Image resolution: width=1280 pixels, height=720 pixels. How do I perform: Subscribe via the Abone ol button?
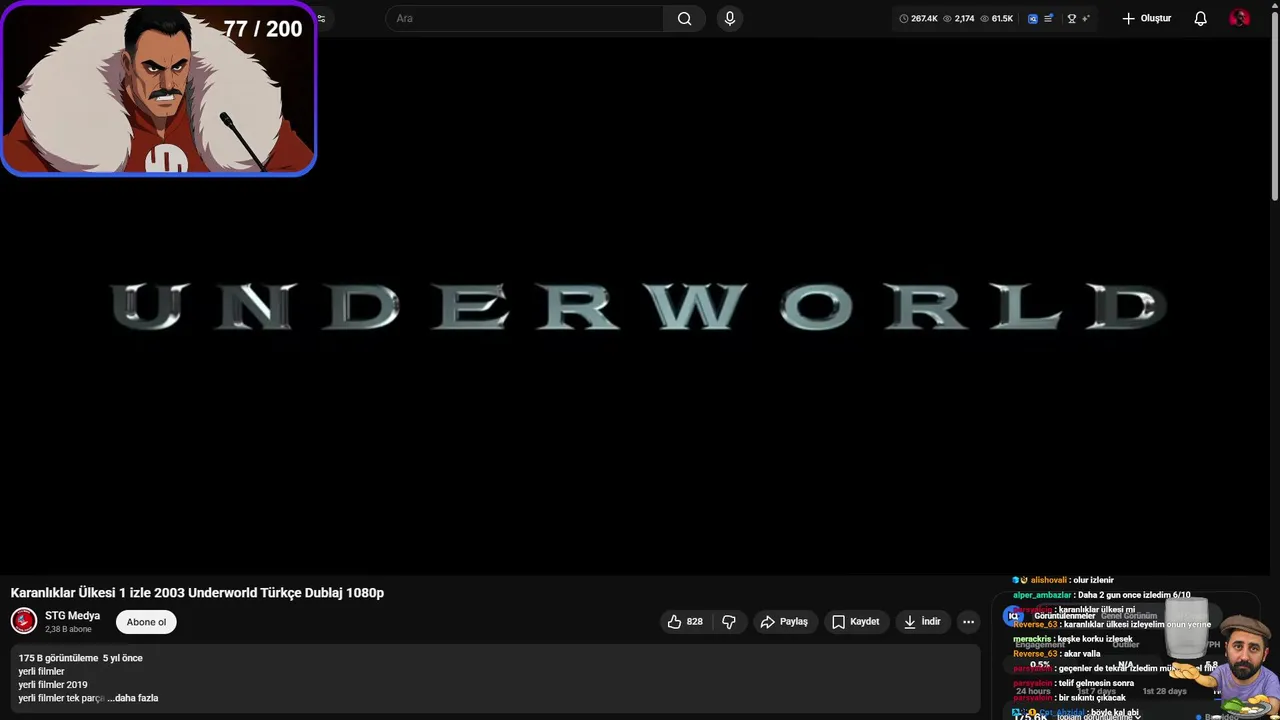pos(146,622)
